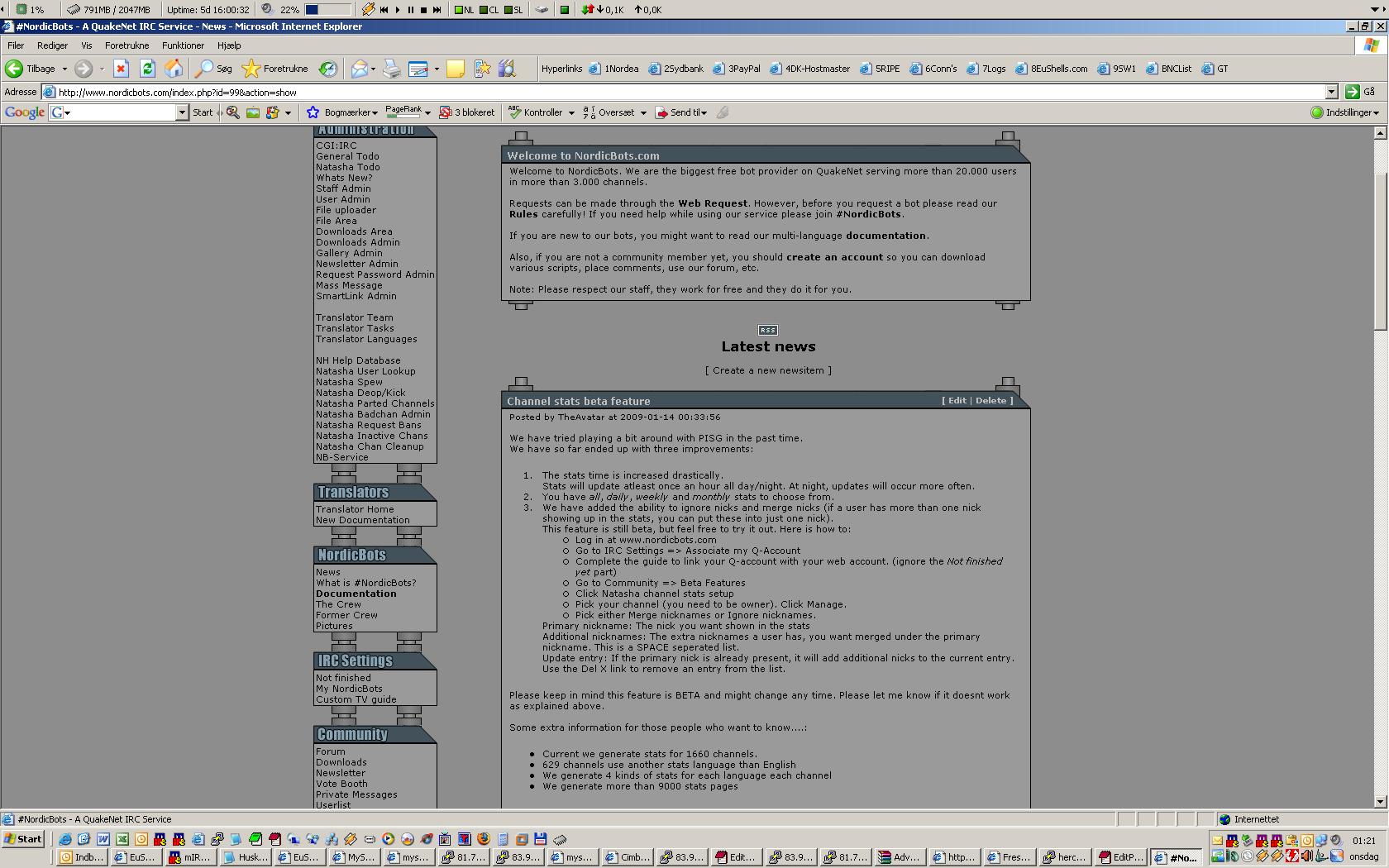Open the Bogmærker dropdown in Google toolbar

343,112
